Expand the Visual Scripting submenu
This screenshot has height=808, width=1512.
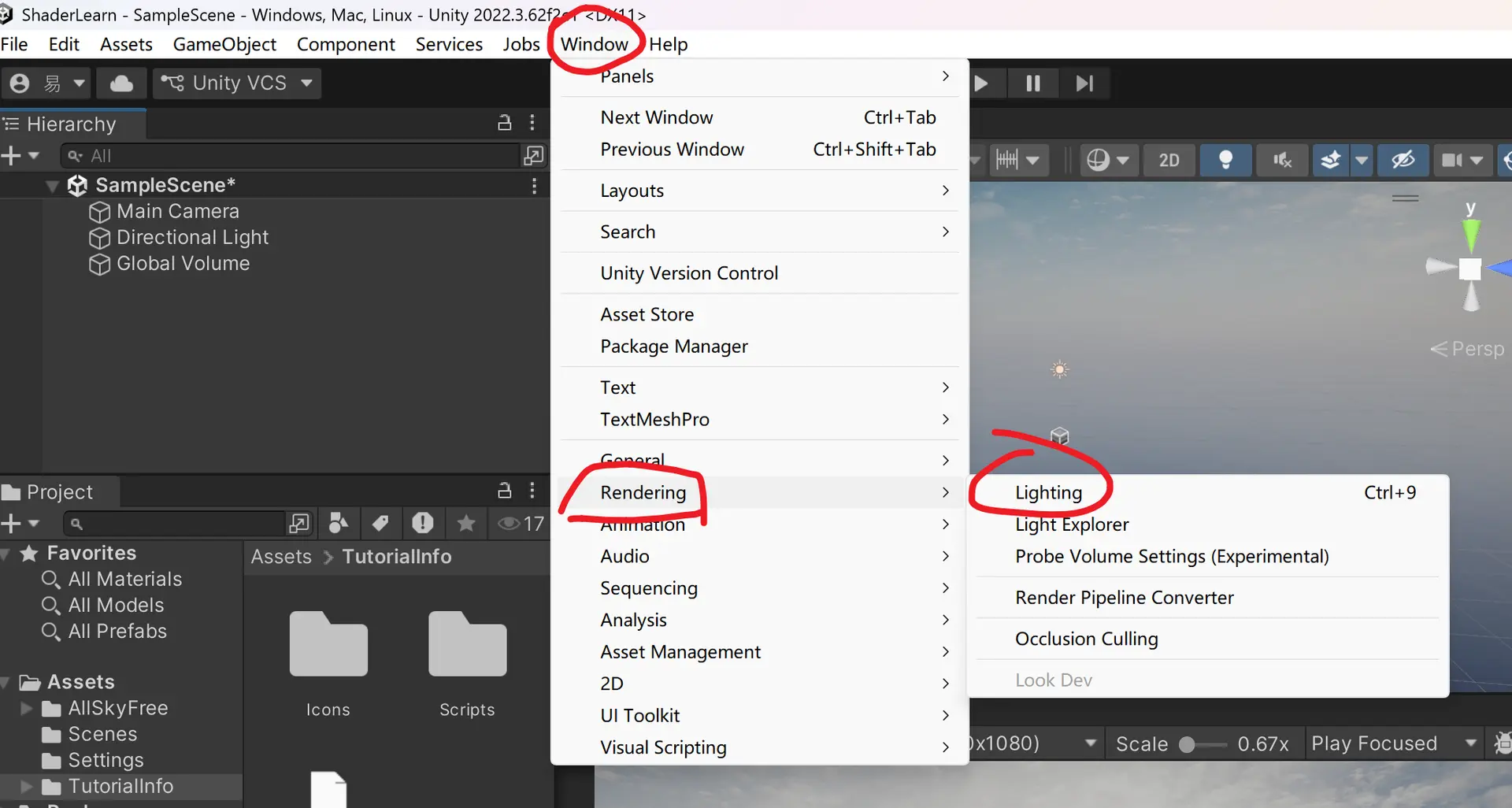pyautogui.click(x=760, y=747)
